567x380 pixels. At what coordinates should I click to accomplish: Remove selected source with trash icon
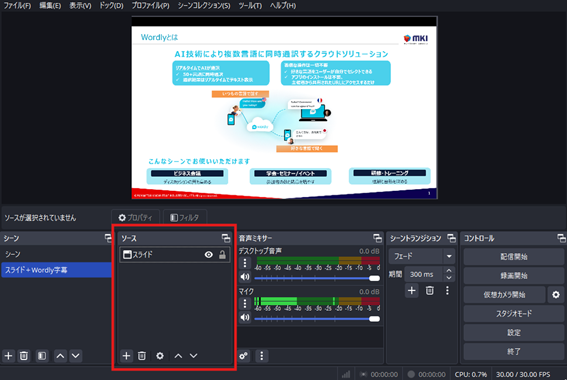point(142,356)
